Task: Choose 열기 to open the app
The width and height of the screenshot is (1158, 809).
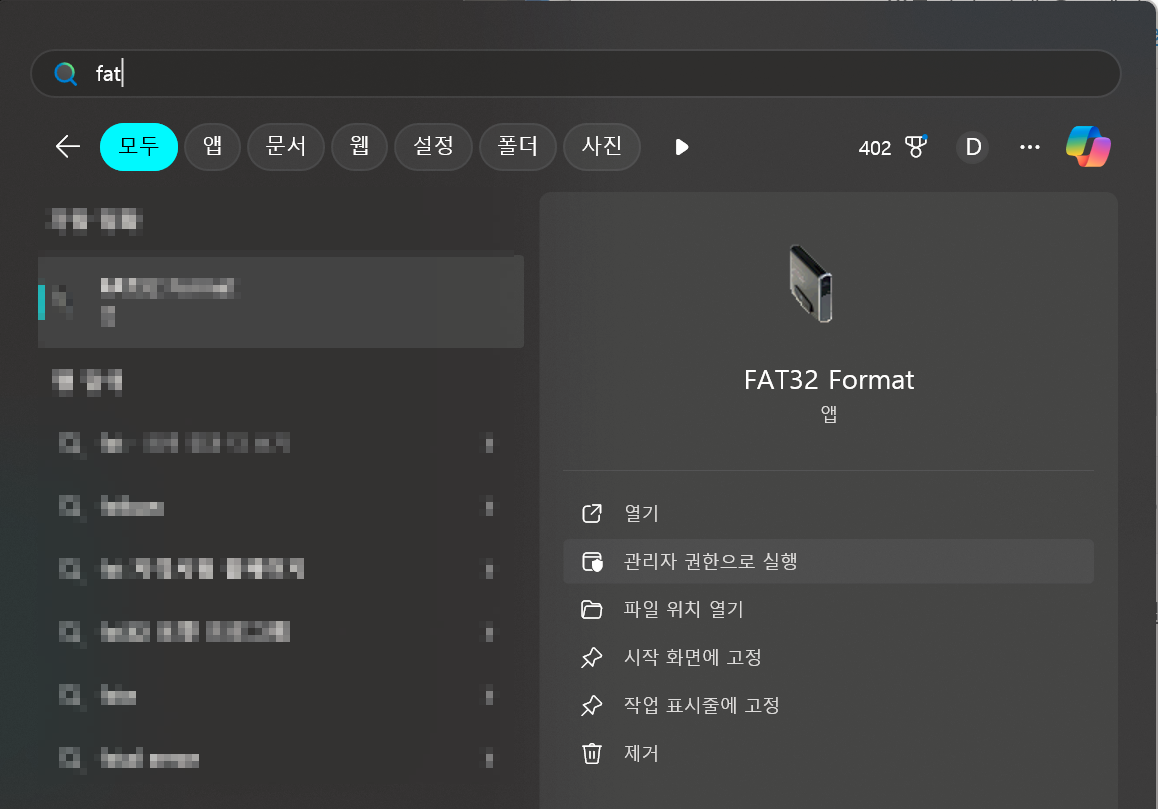Action: [x=828, y=513]
